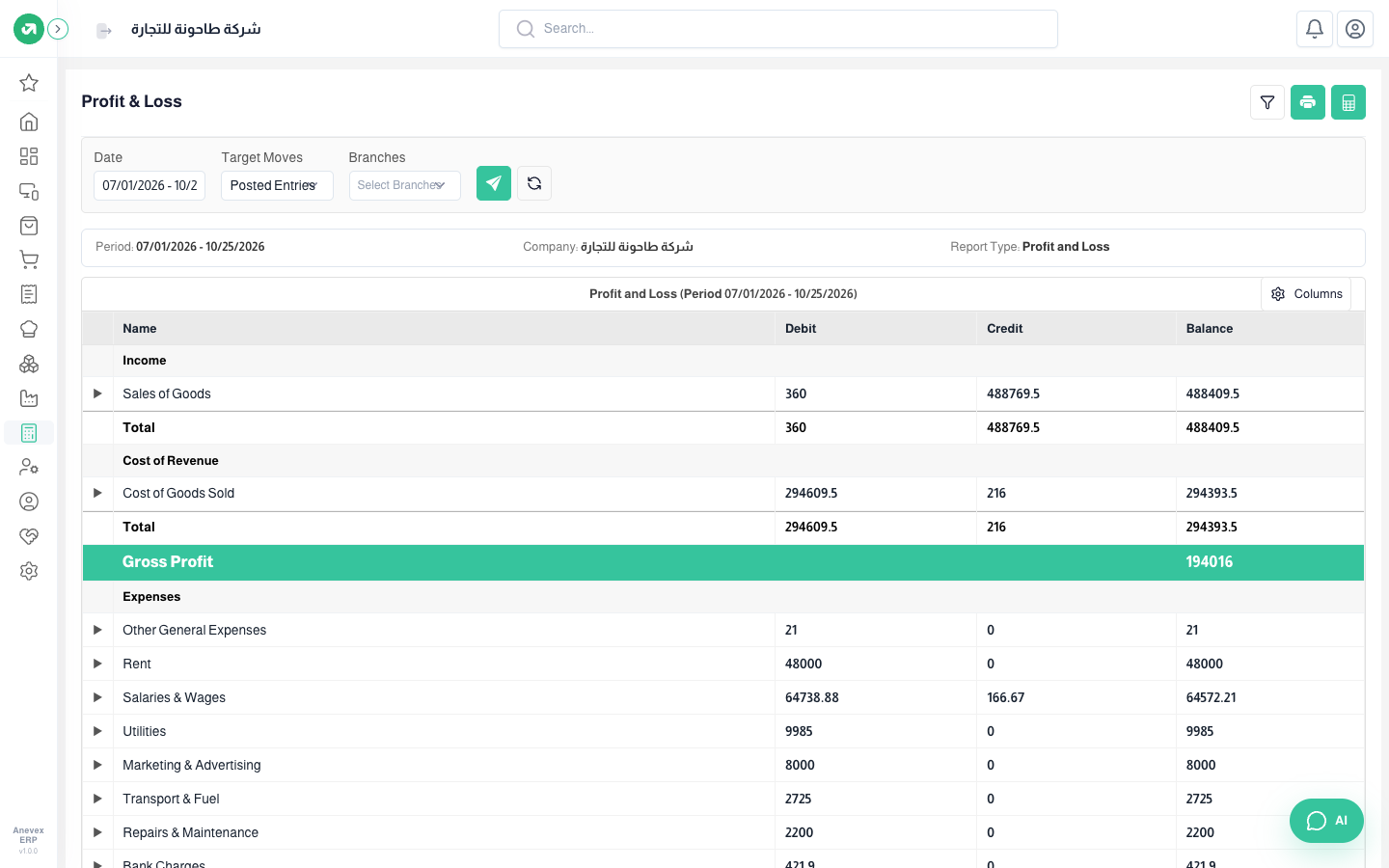Expand the Salaries & Wages row
The height and width of the screenshot is (868, 1389).
pyautogui.click(x=97, y=697)
